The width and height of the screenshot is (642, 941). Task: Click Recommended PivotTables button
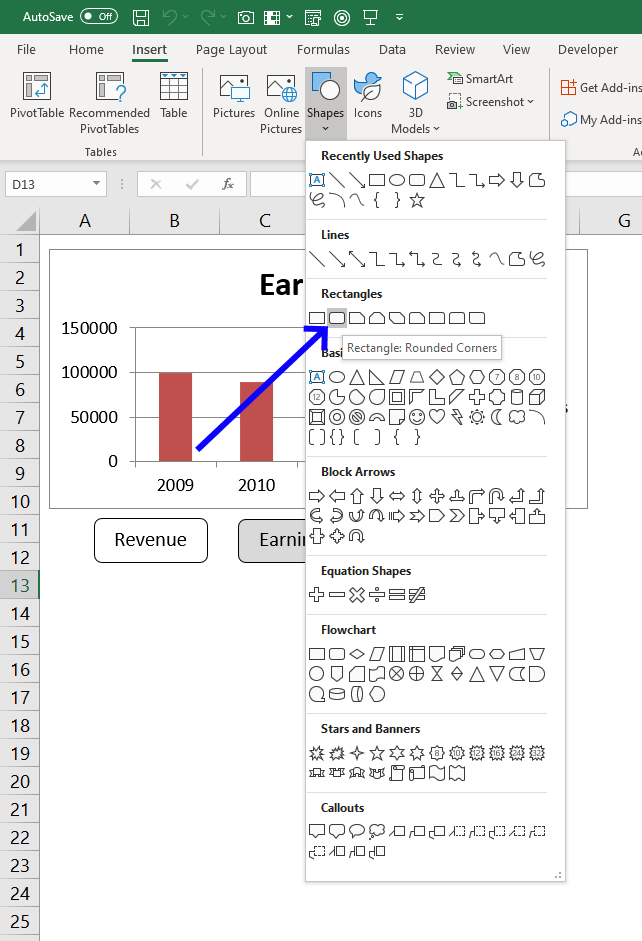pyautogui.click(x=110, y=103)
